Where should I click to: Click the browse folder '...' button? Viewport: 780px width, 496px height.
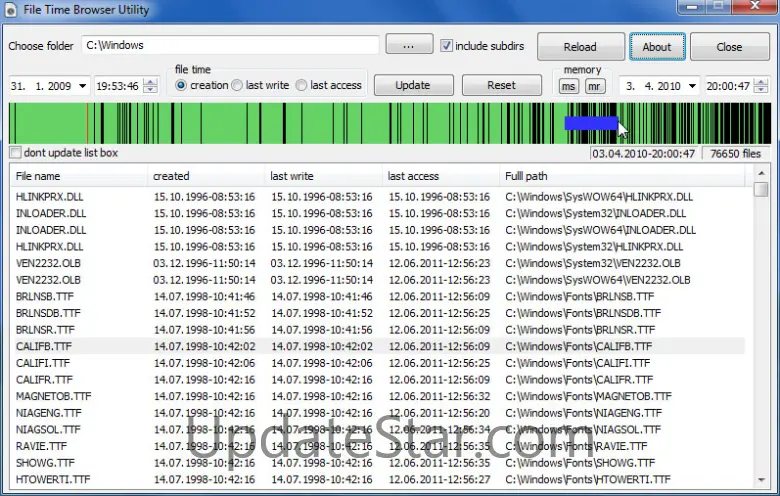[409, 45]
